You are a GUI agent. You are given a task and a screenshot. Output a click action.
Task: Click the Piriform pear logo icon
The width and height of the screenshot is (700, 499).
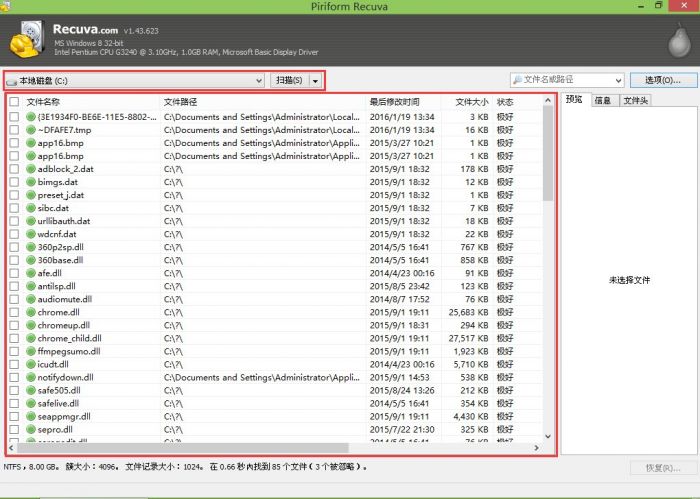point(678,42)
